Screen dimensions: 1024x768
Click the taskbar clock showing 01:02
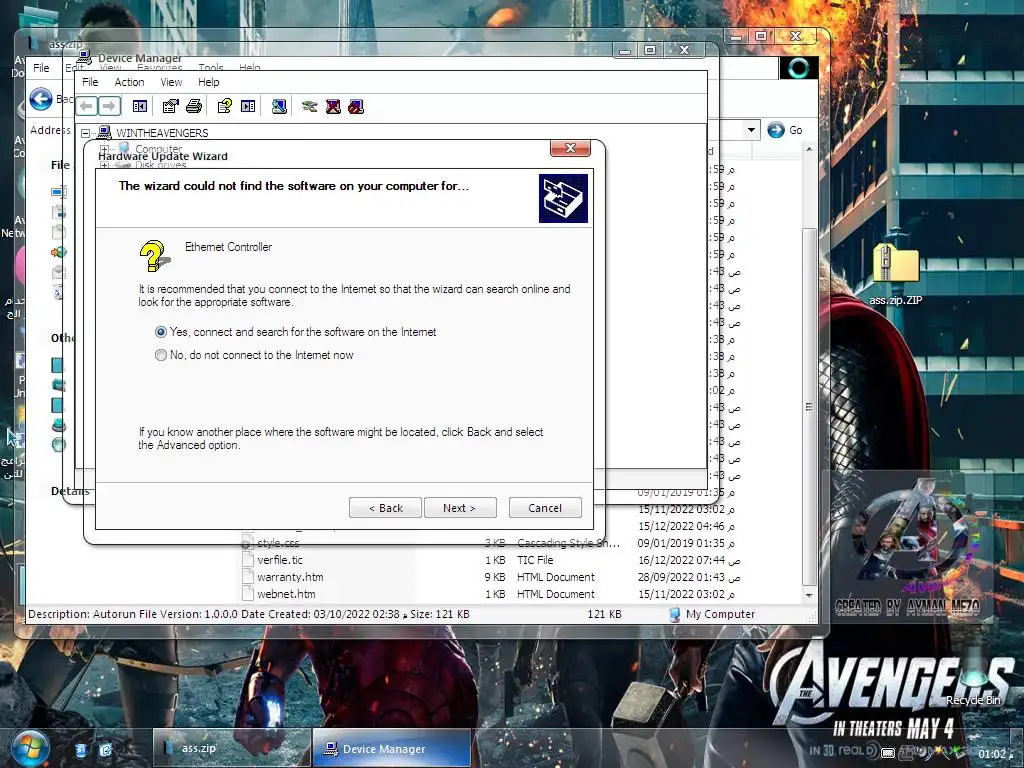tap(995, 754)
